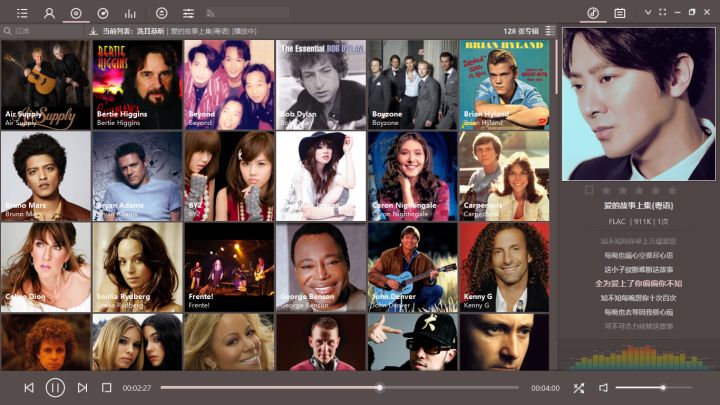Open the bar chart statistics icon
The image size is (720, 405).
tap(130, 13)
